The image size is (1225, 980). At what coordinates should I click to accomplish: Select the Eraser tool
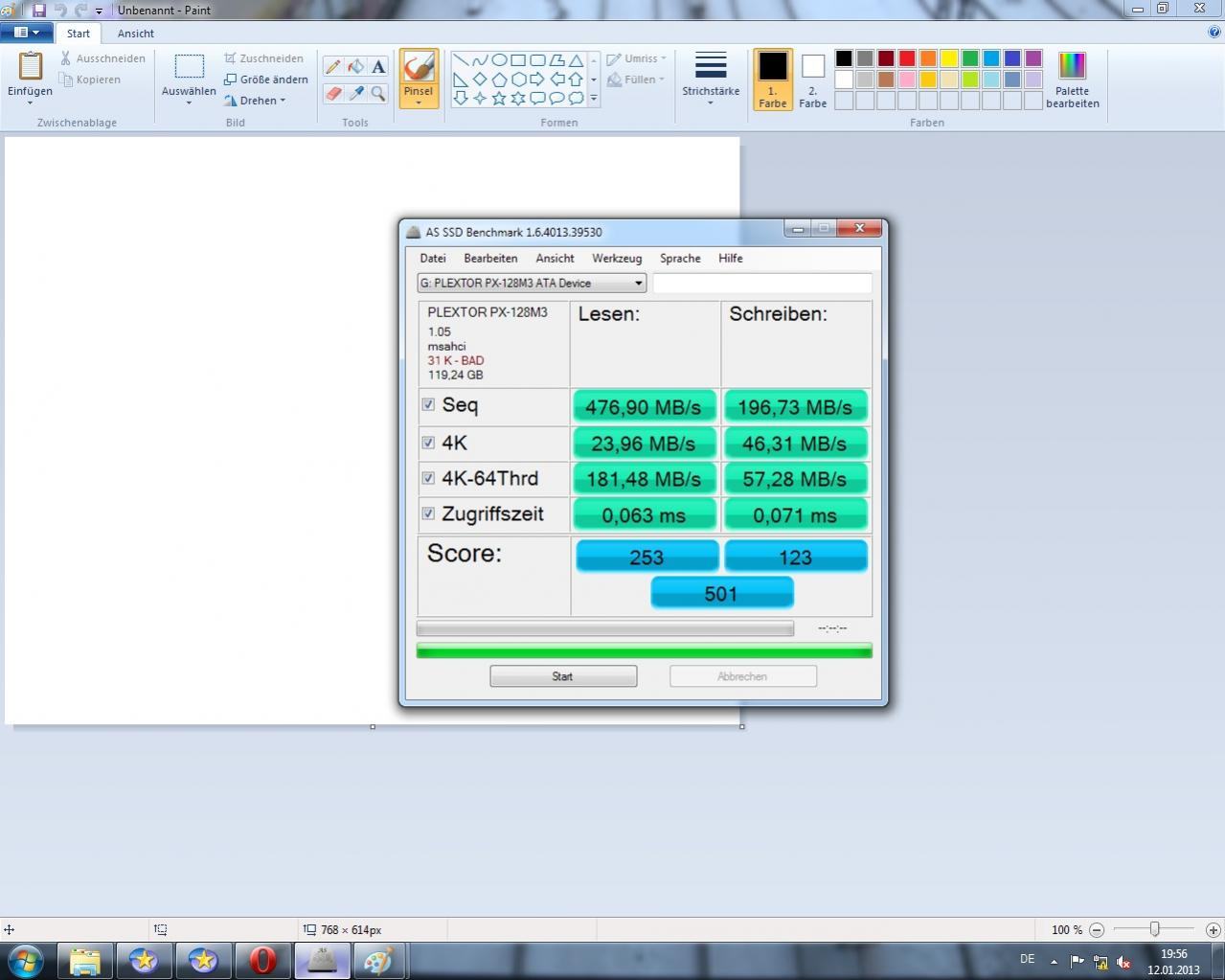point(332,93)
